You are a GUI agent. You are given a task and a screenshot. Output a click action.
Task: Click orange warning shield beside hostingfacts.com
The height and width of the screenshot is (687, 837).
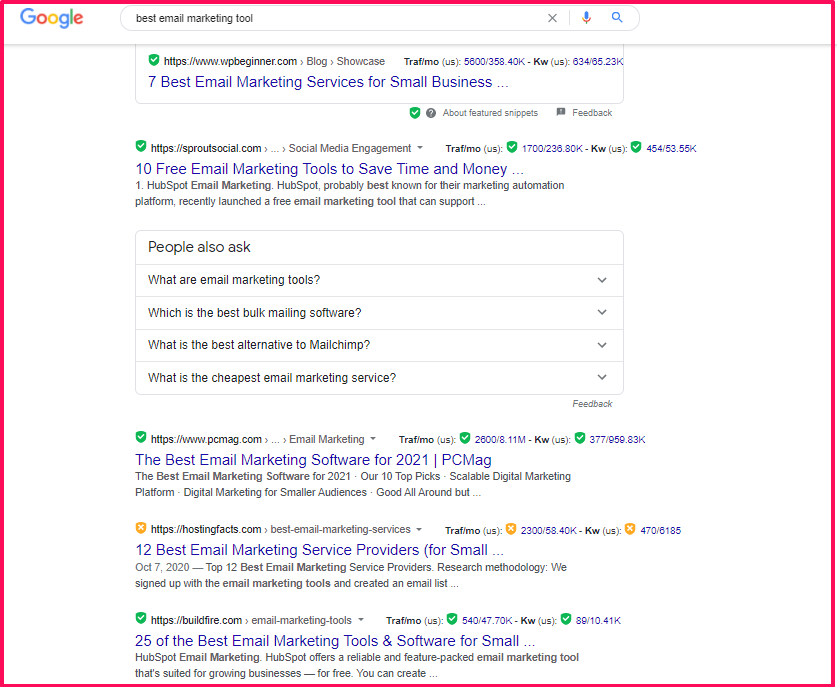click(x=141, y=528)
